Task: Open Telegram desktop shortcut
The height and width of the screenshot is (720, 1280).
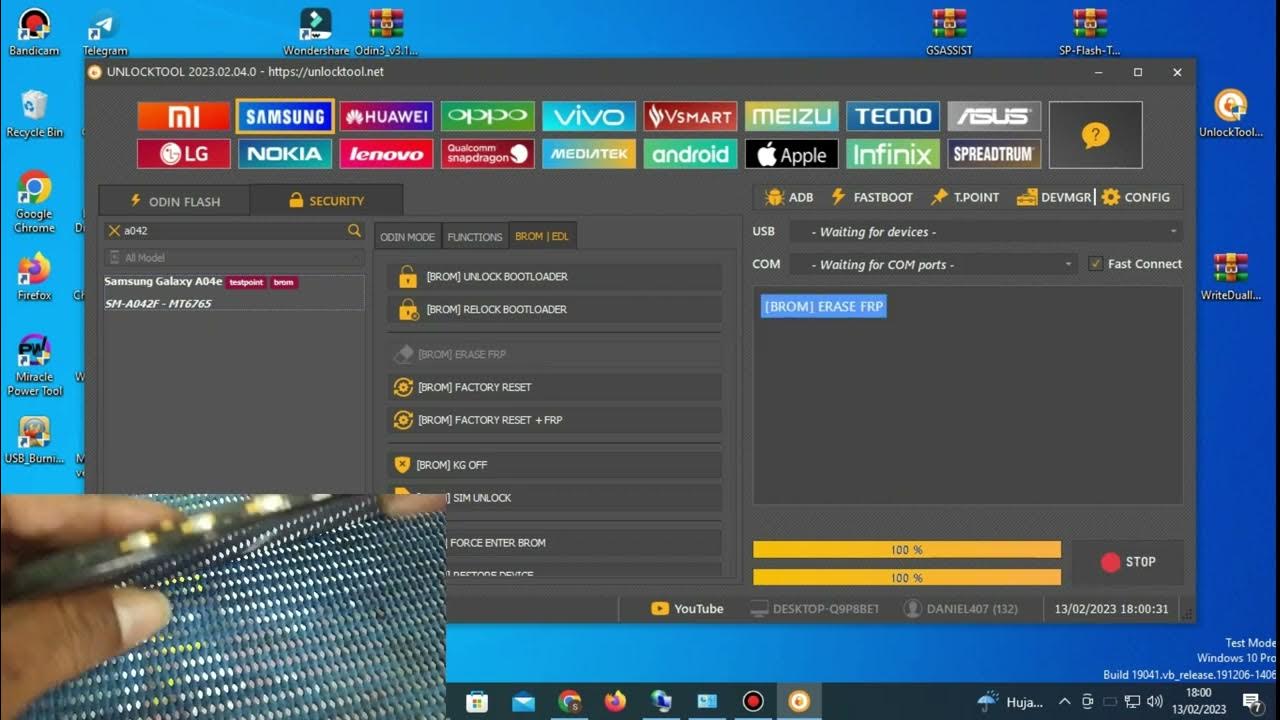Action: pos(105,33)
